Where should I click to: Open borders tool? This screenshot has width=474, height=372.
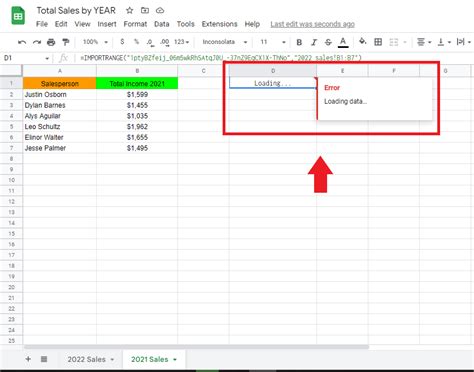[x=378, y=42]
